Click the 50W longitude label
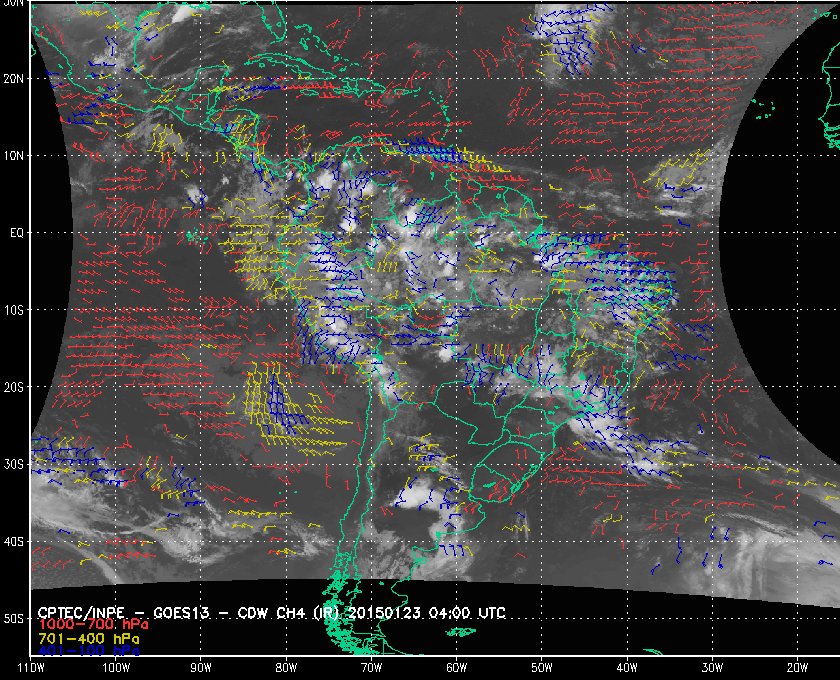 542,668
